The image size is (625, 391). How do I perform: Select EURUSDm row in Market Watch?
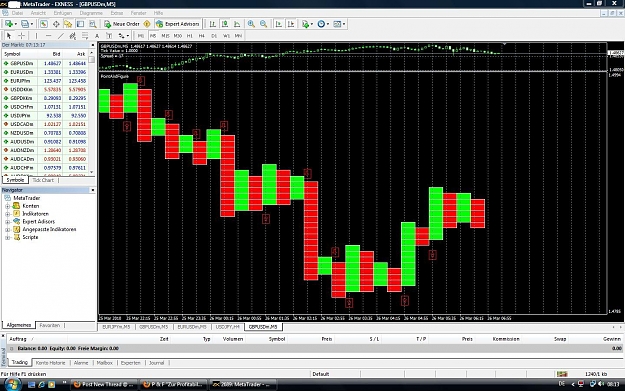[45, 72]
